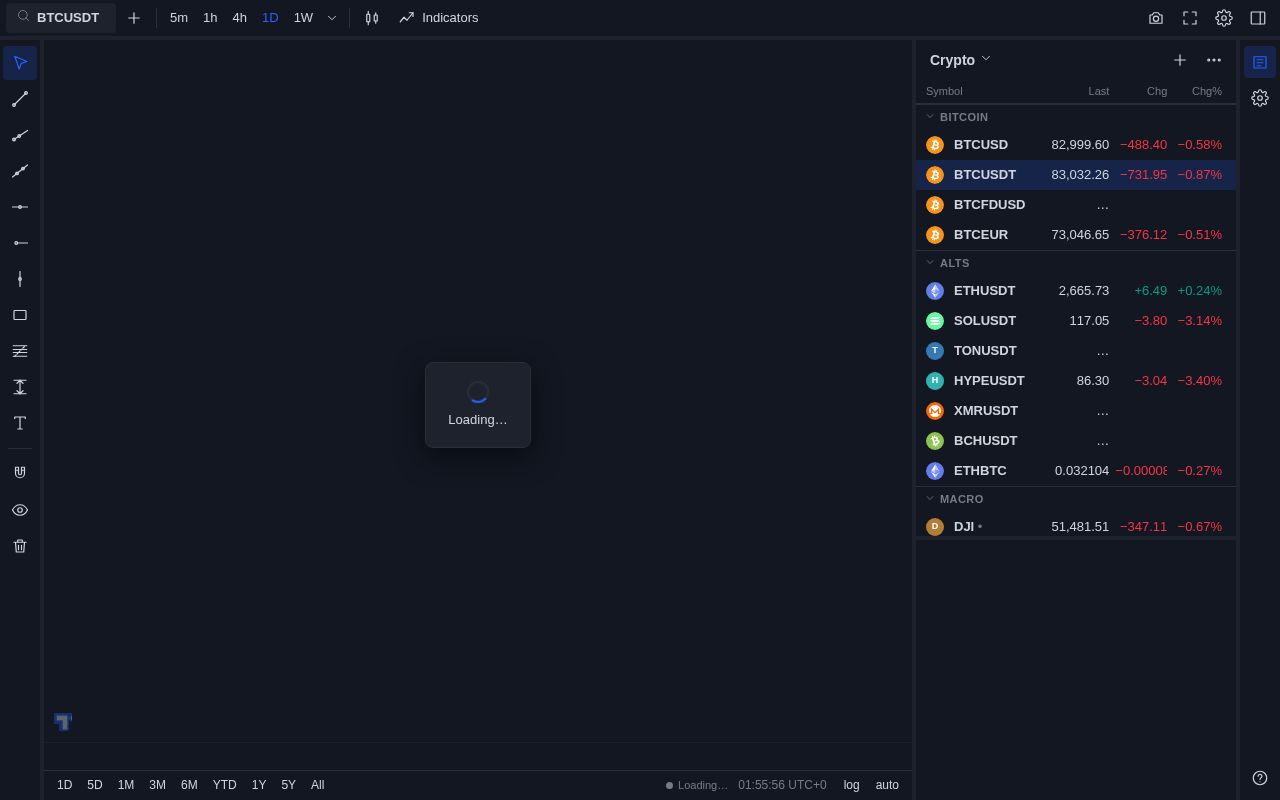Pick the horizontal line drawing tool
The image size is (1280, 800).
point(20,207)
